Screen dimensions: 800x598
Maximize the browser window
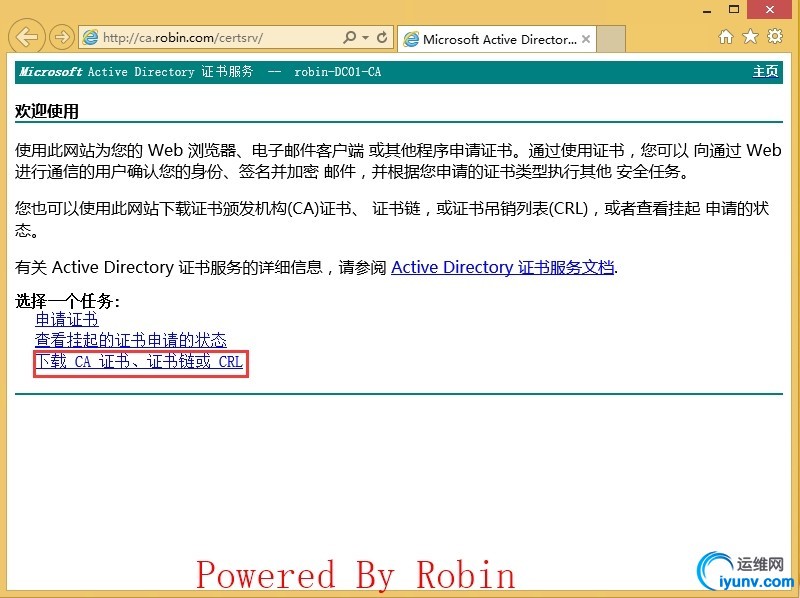pyautogui.click(x=734, y=9)
